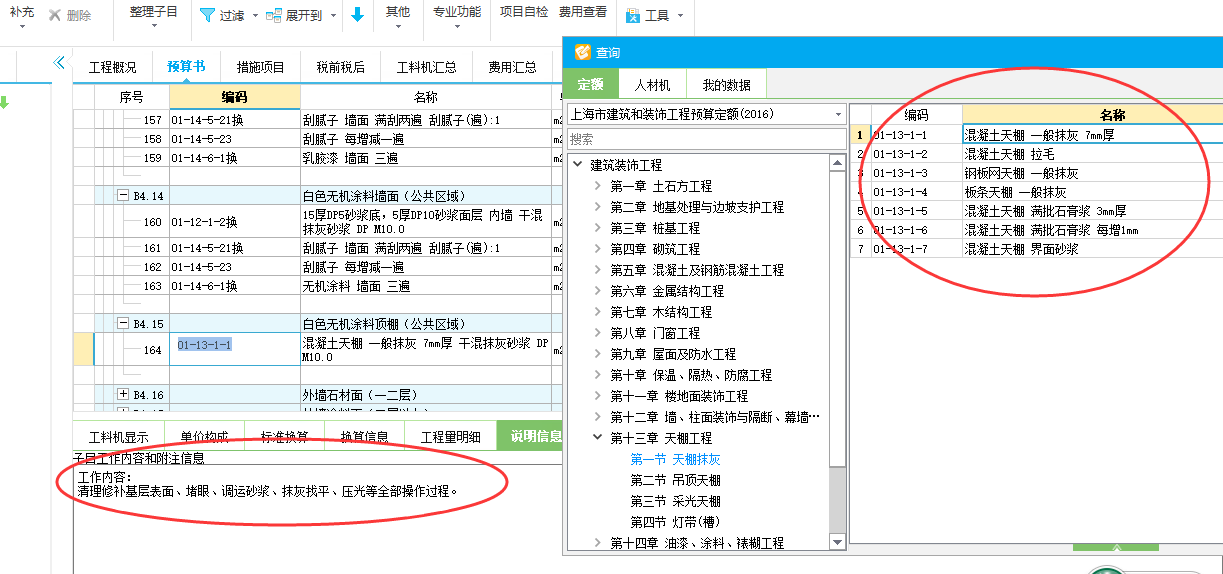Expand B4.16 section row

pos(123,394)
